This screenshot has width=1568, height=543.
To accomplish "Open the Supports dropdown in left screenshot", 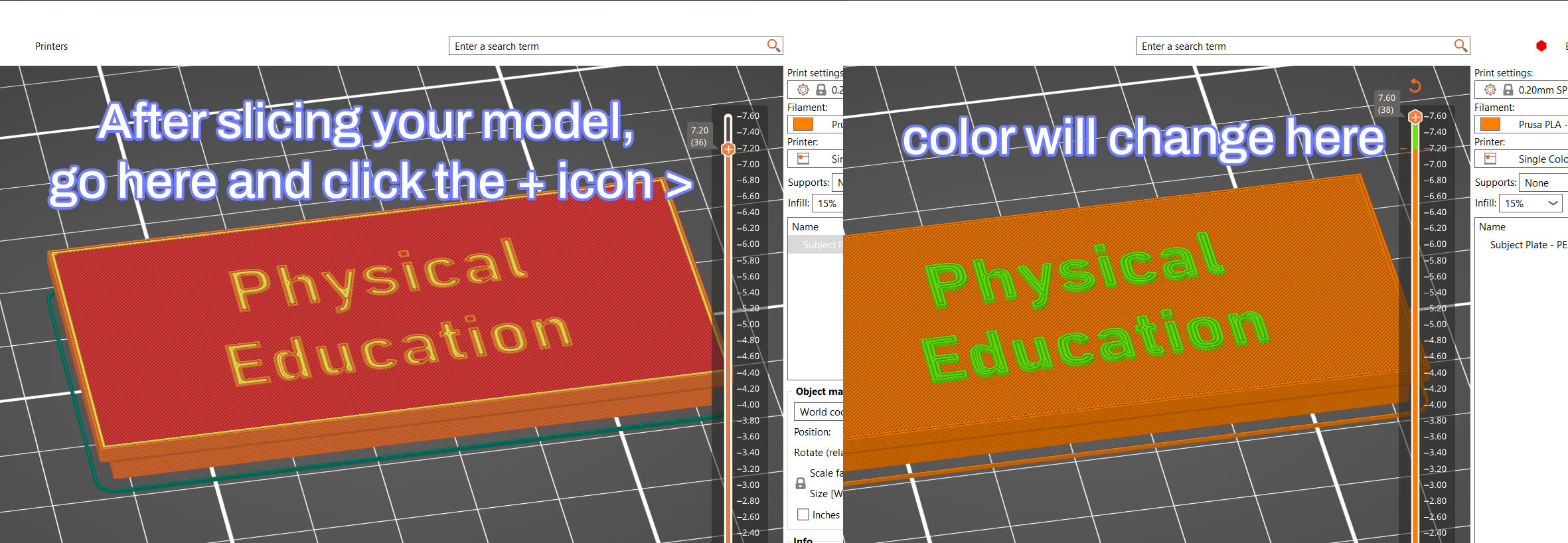I will click(838, 183).
